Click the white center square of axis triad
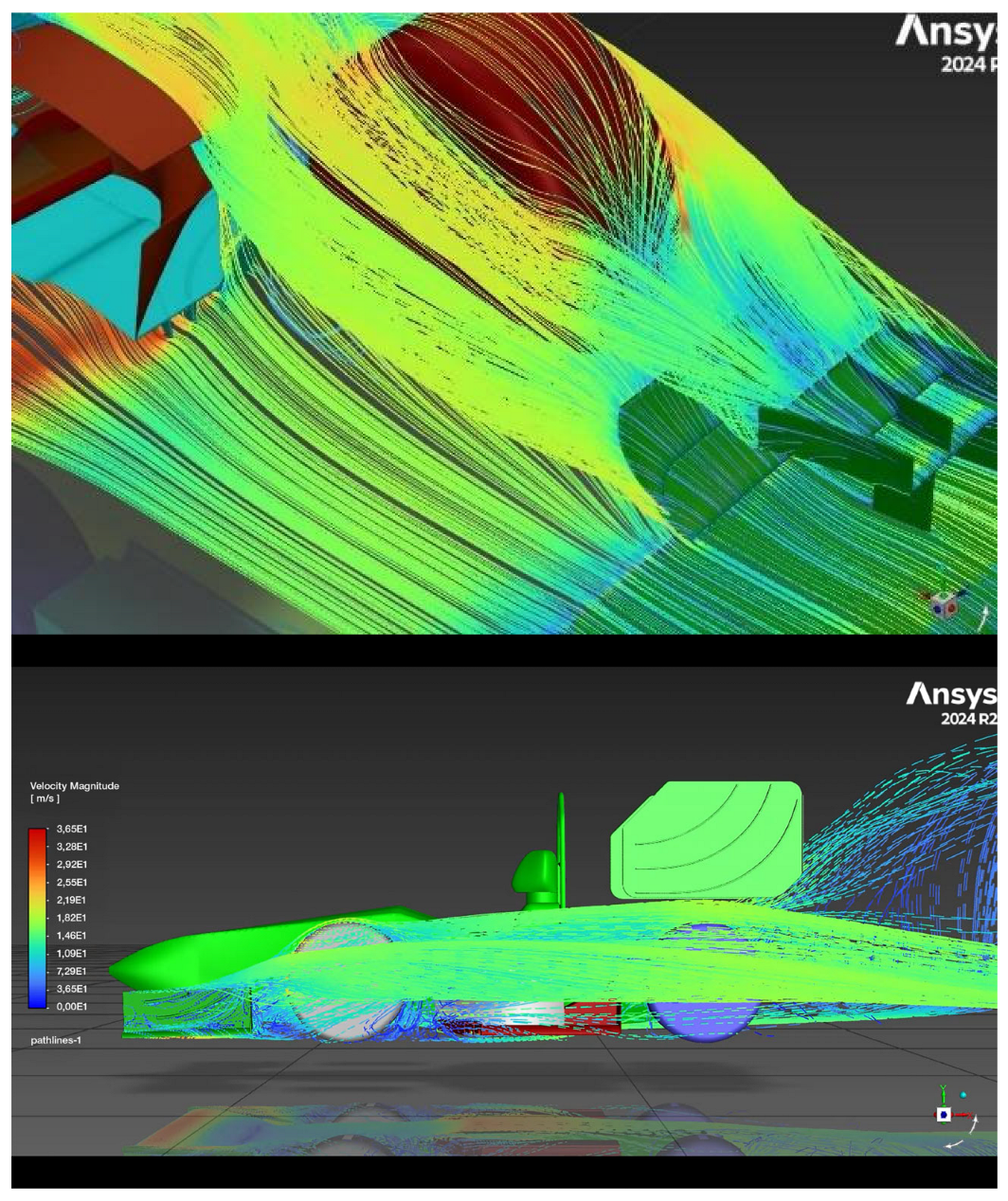Image resolution: width=1008 pixels, height=1201 pixels. (x=944, y=1115)
